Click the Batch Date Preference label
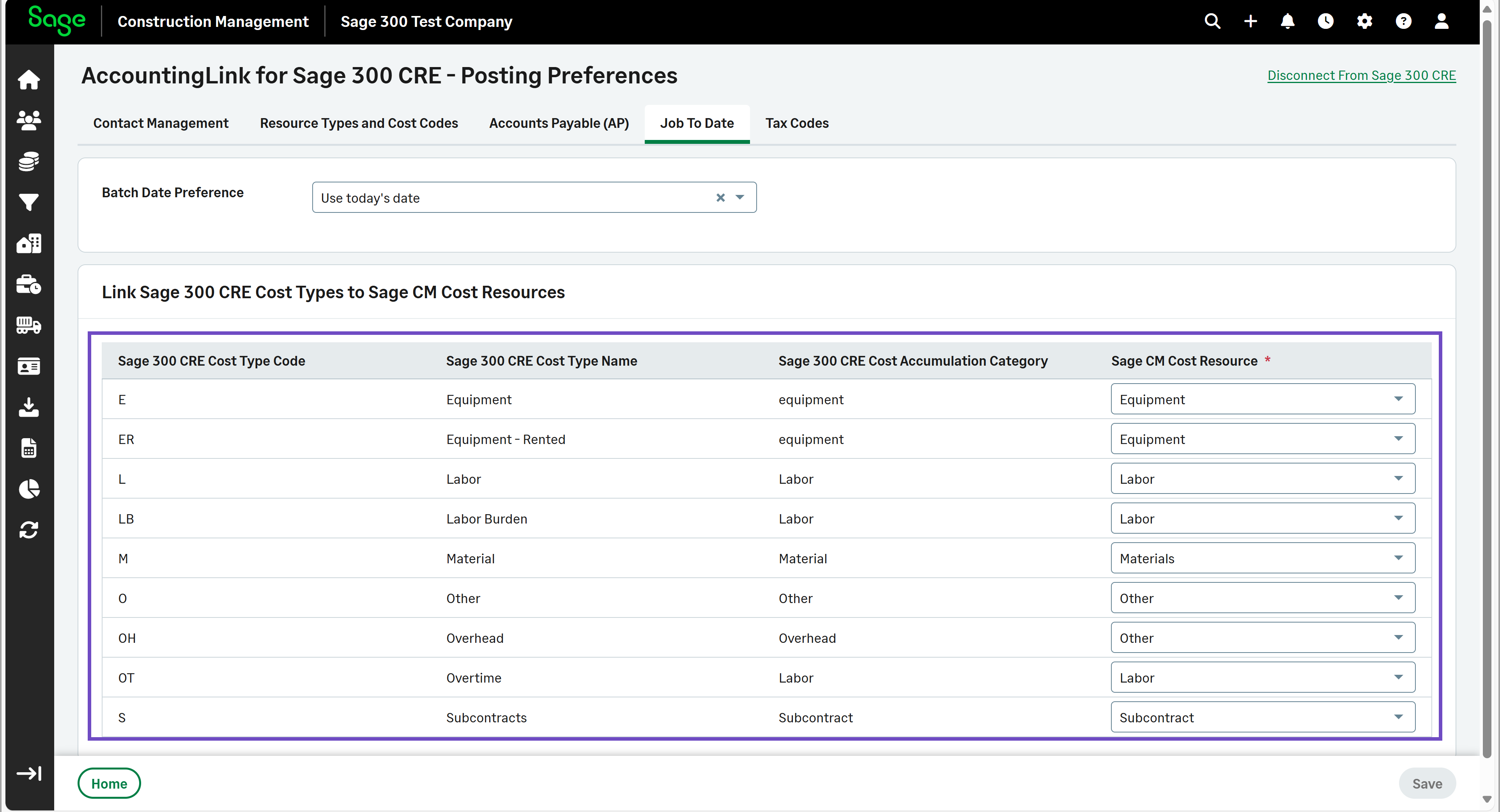 pyautogui.click(x=172, y=192)
